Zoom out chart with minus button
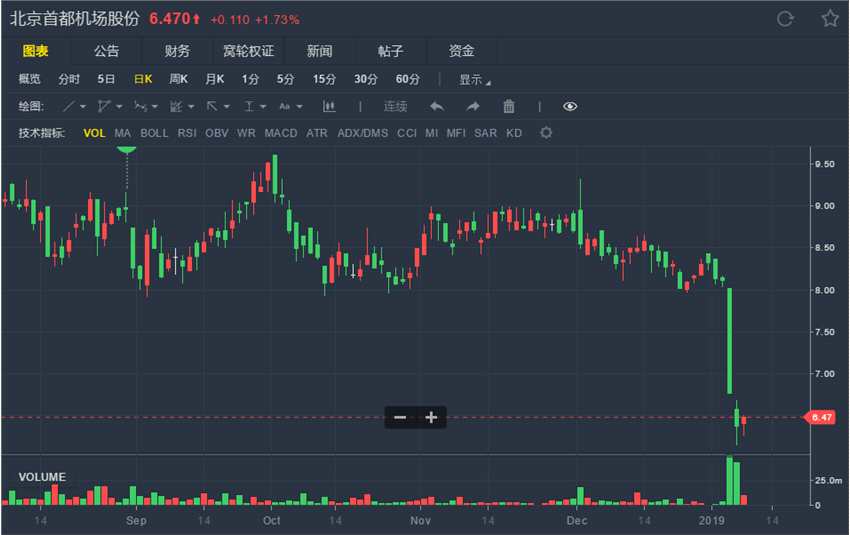Screen dimensions: 850x535 point(400,417)
